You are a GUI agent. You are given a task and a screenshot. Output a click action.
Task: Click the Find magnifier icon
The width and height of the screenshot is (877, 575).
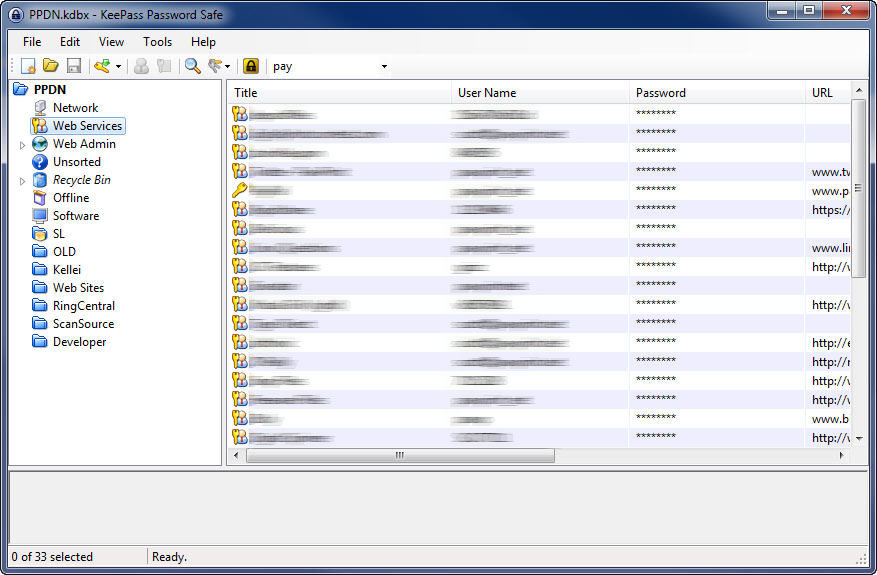pyautogui.click(x=193, y=66)
